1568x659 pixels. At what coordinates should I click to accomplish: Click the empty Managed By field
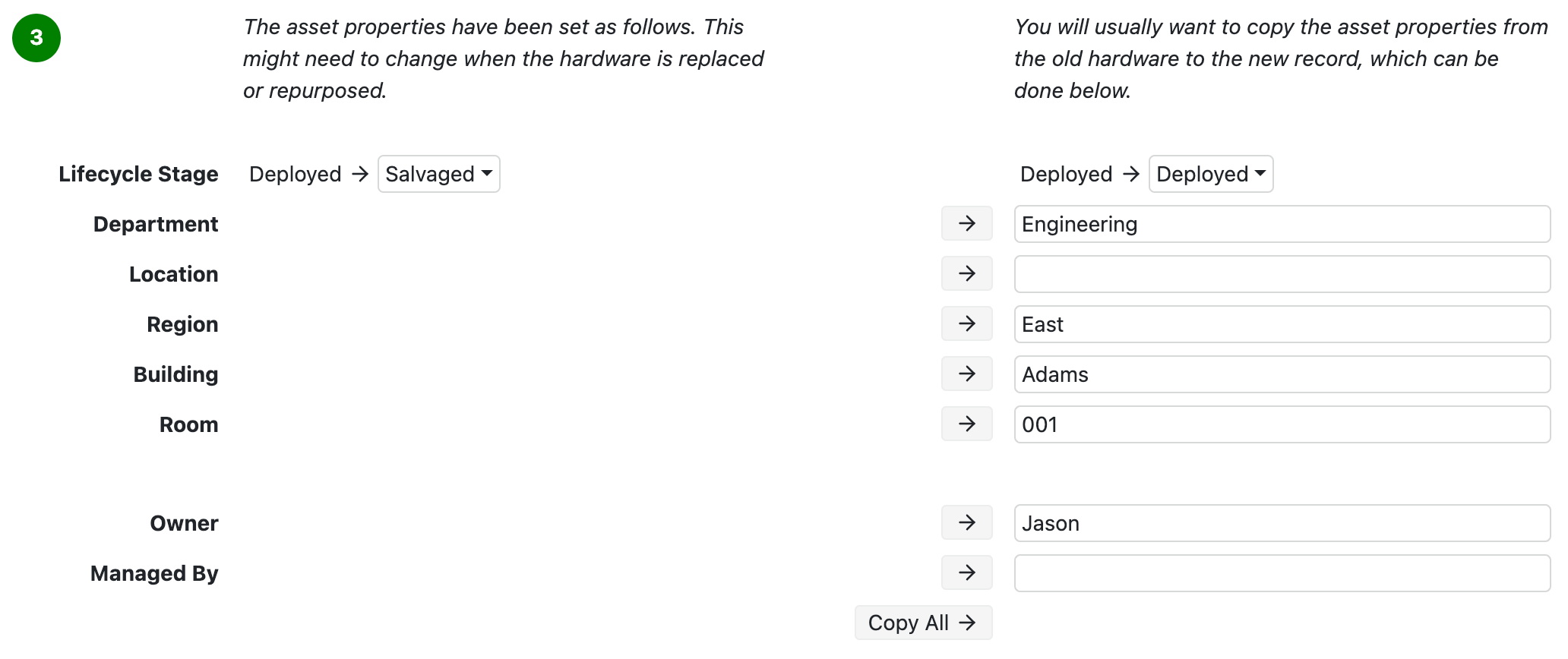pos(1282,572)
